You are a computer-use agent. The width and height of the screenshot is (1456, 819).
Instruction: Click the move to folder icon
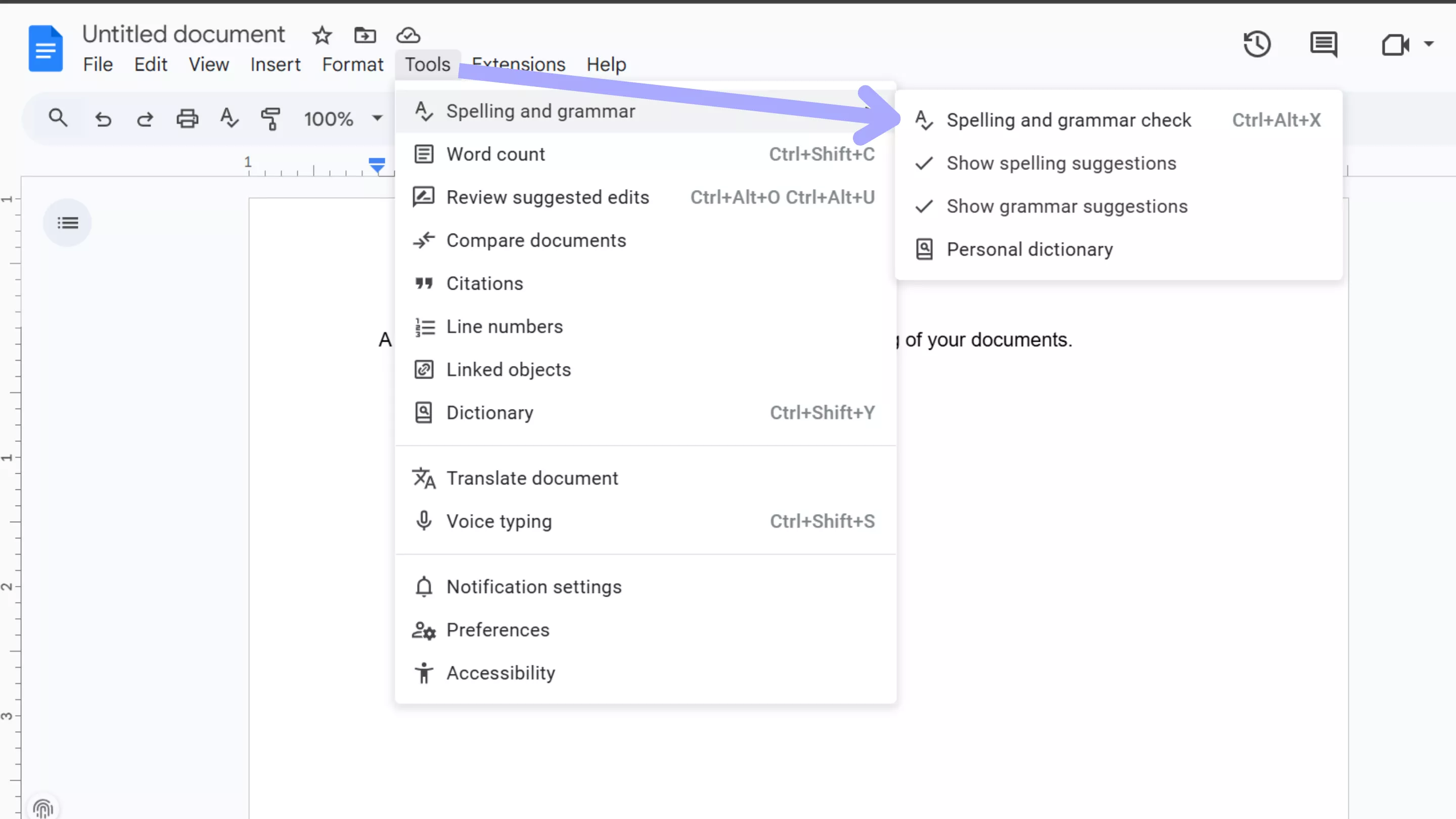click(365, 35)
